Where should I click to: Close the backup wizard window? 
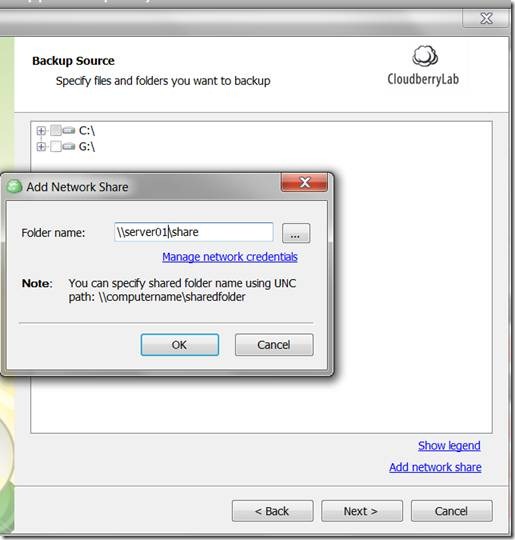pos(486,18)
